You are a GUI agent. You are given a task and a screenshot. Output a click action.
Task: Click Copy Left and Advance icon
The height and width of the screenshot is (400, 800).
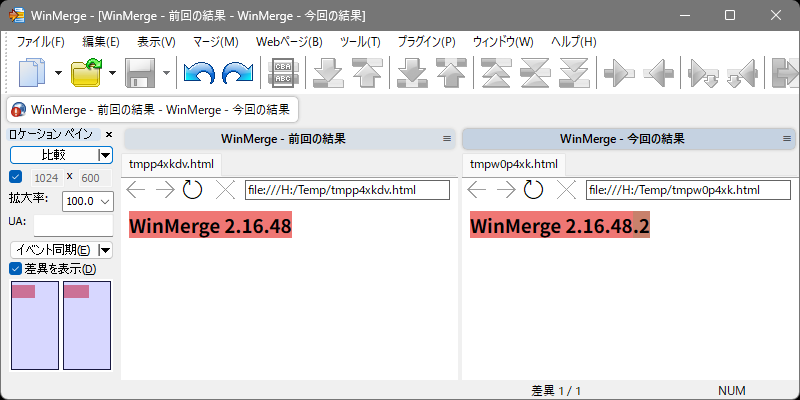tap(742, 72)
